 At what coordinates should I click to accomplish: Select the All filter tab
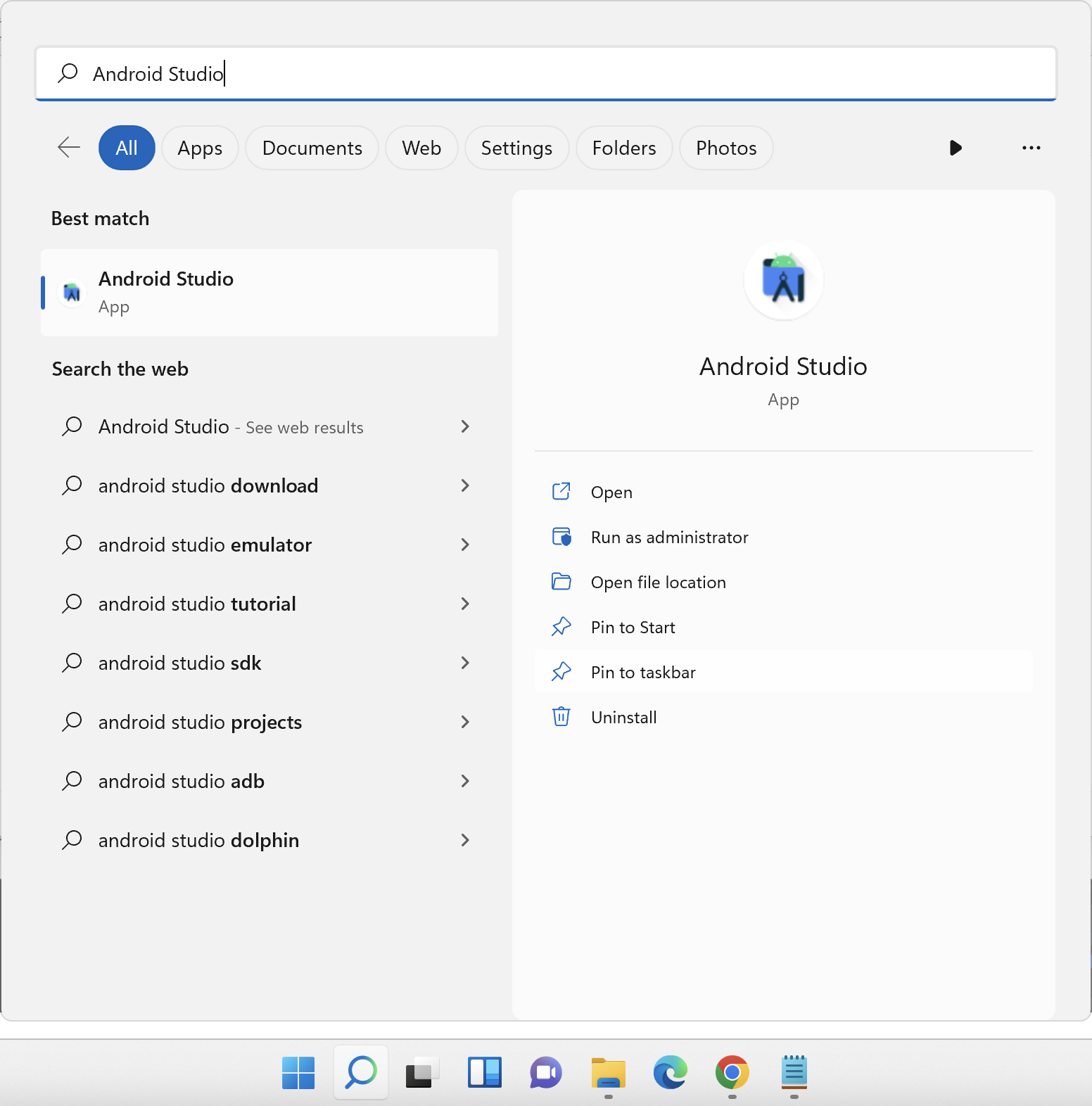pyautogui.click(x=127, y=148)
